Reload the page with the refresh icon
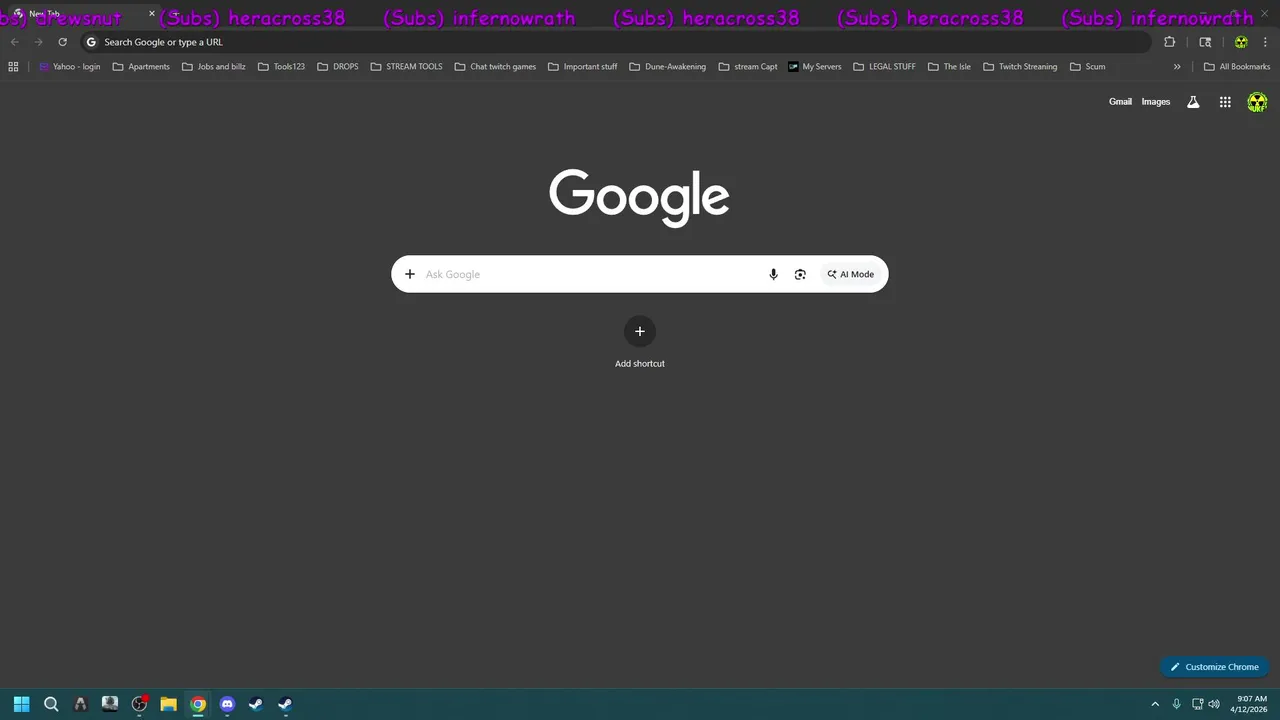The width and height of the screenshot is (1280, 720). 62,42
